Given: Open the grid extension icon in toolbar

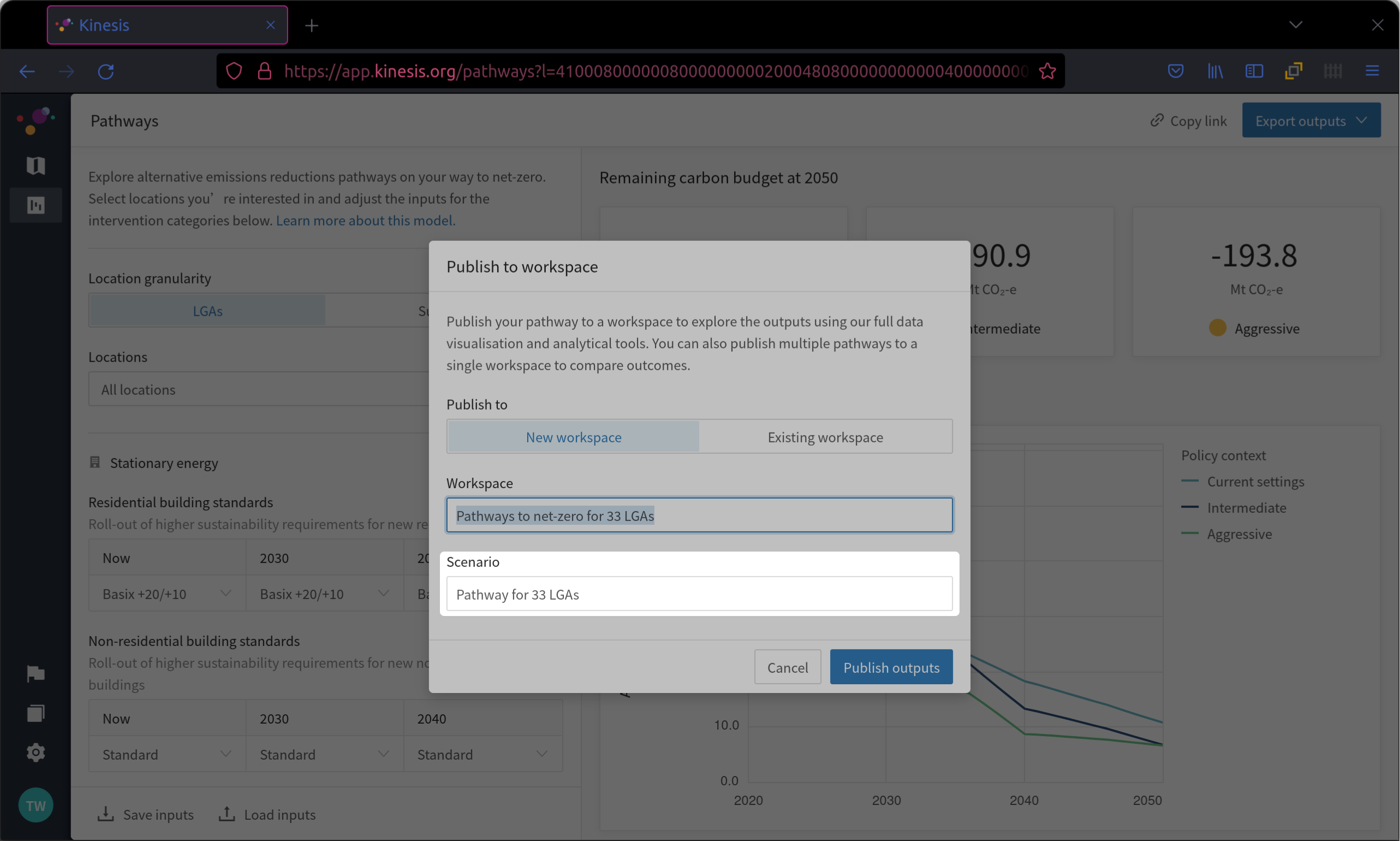Looking at the screenshot, I should [1333, 72].
